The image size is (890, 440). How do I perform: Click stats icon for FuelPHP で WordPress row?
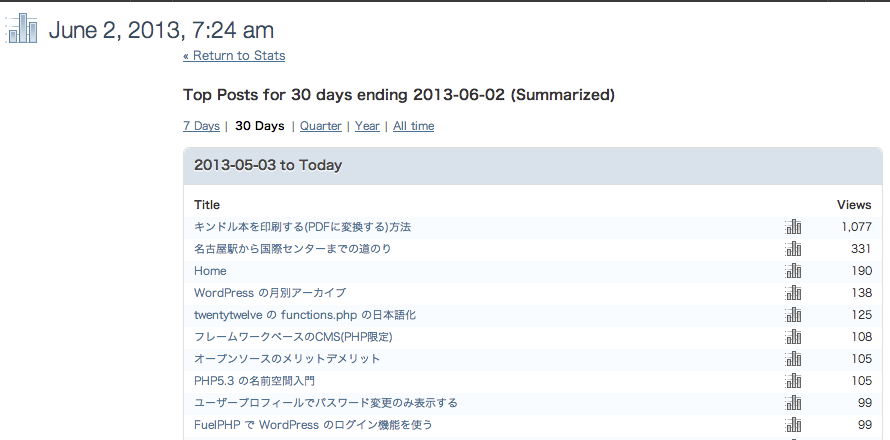[x=793, y=425]
